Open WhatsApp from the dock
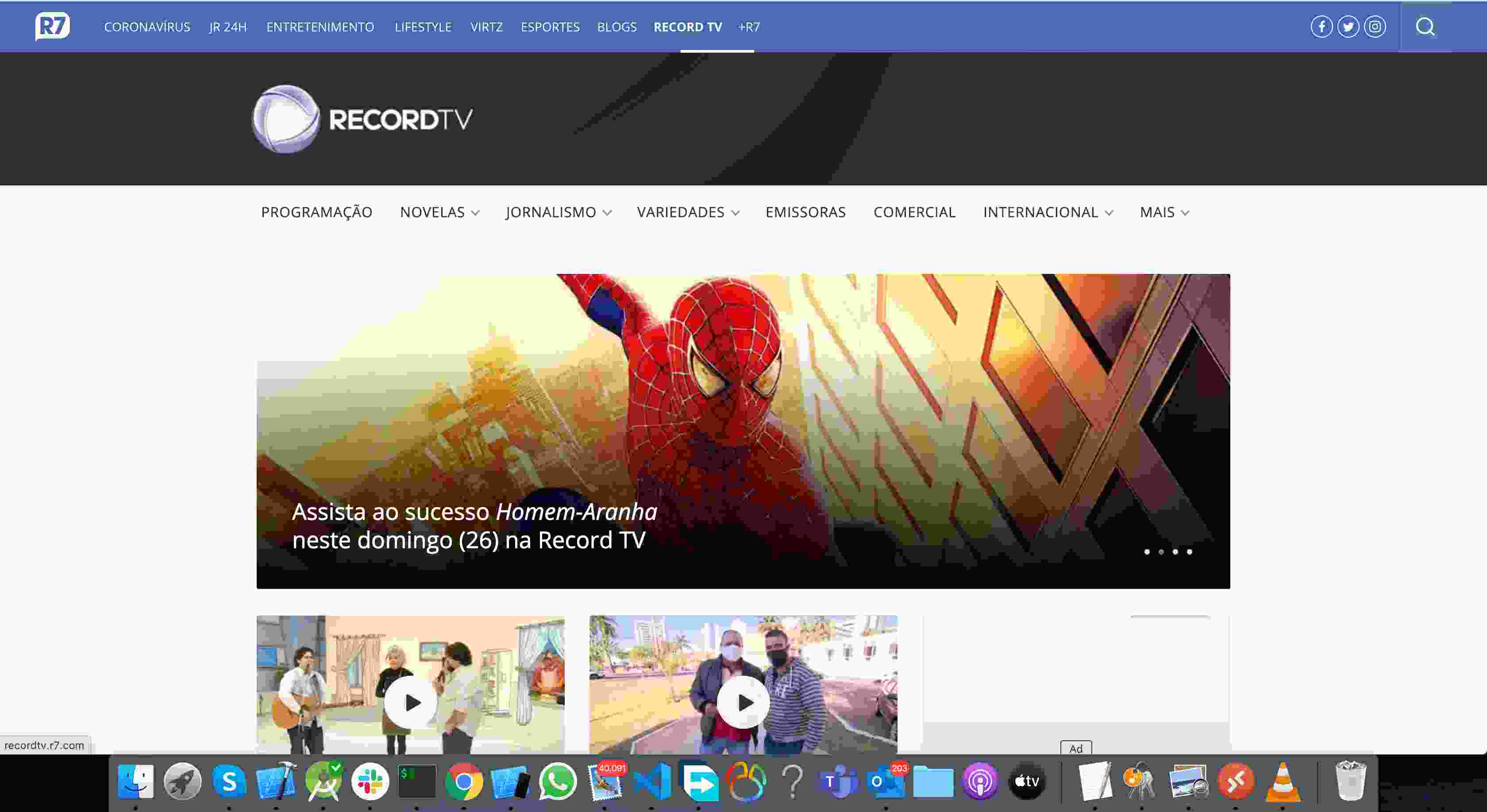This screenshot has height=812, width=1487. tap(558, 782)
